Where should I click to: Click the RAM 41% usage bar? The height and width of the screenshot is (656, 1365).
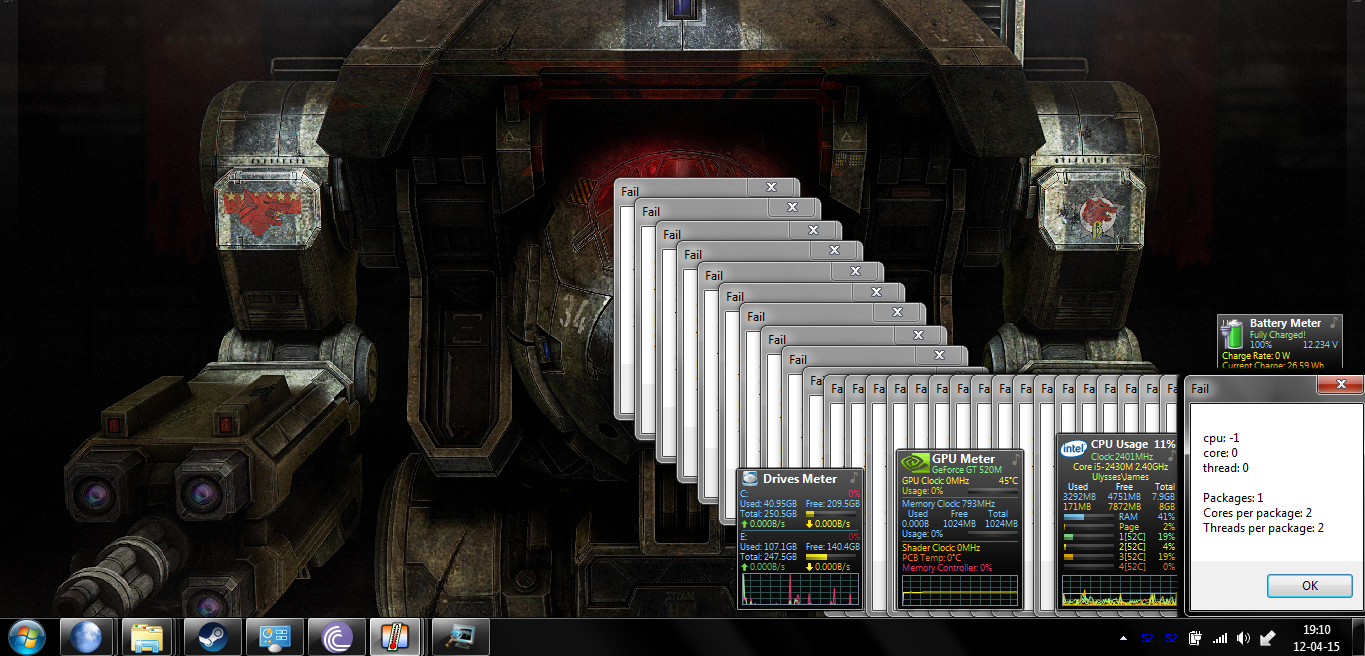(x=1088, y=517)
